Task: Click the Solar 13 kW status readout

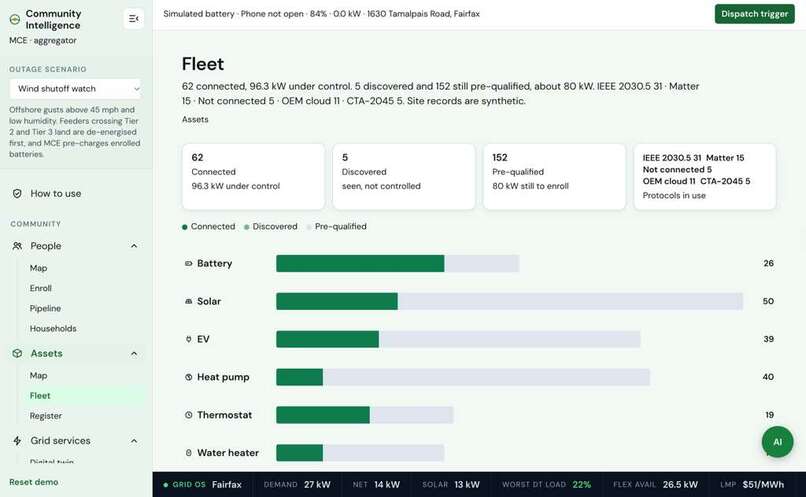Action: (x=451, y=485)
